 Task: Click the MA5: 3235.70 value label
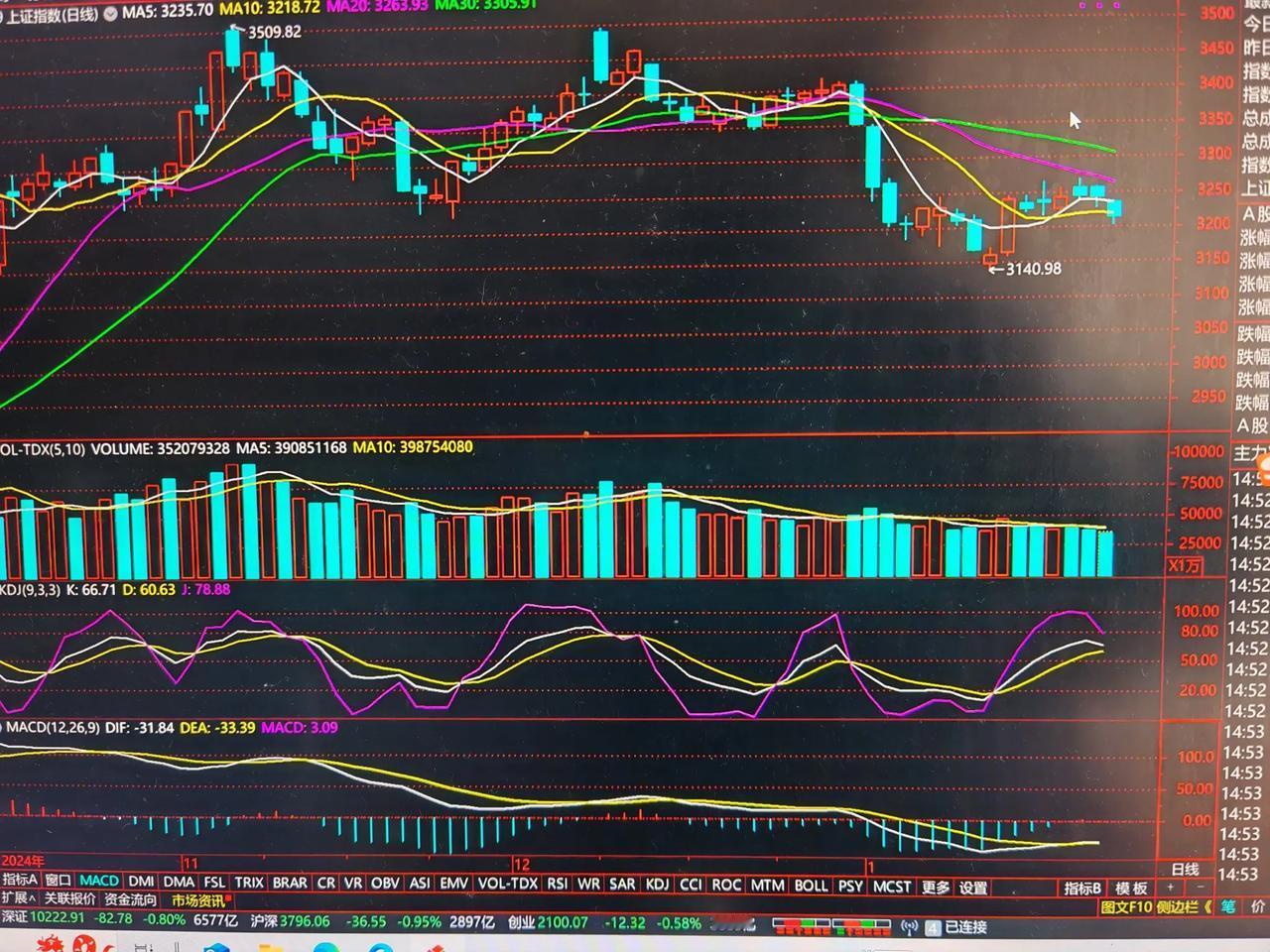click(x=168, y=11)
